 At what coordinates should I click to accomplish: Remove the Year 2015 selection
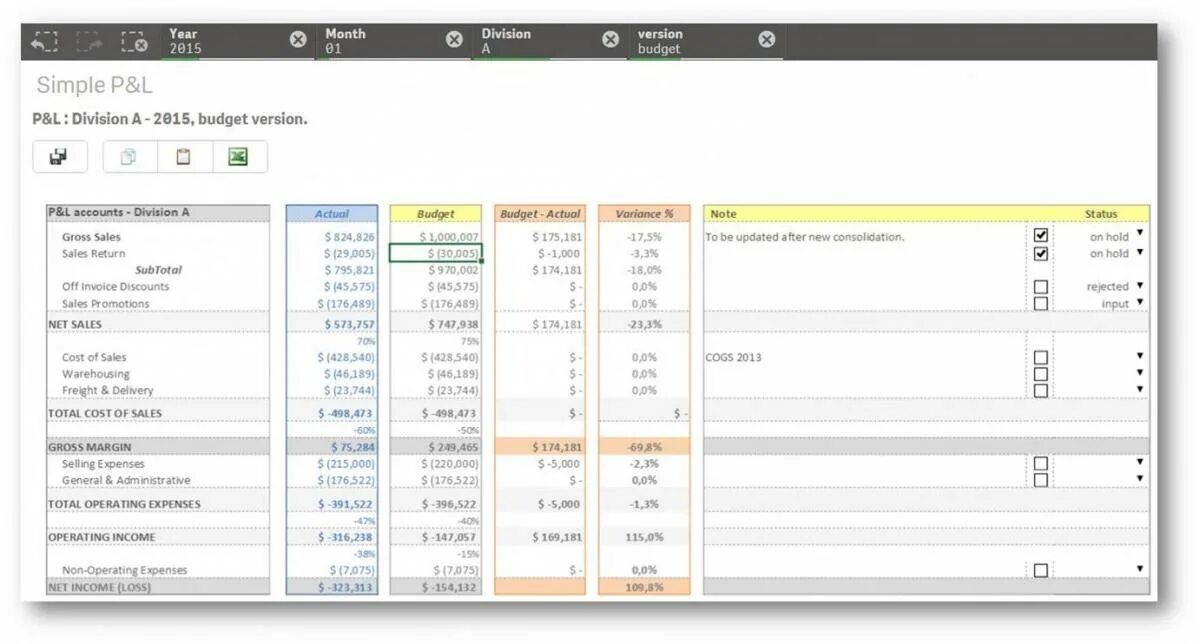click(x=298, y=39)
